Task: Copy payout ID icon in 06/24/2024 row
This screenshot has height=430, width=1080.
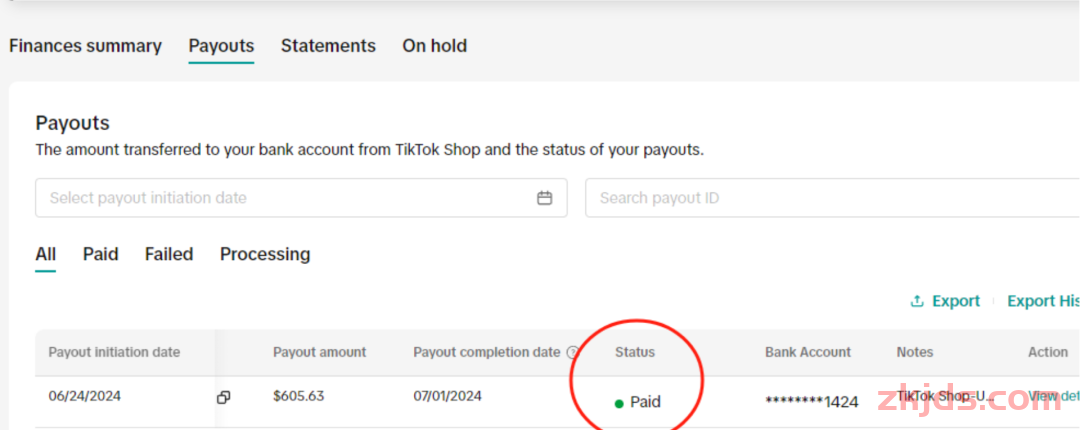Action: (223, 397)
